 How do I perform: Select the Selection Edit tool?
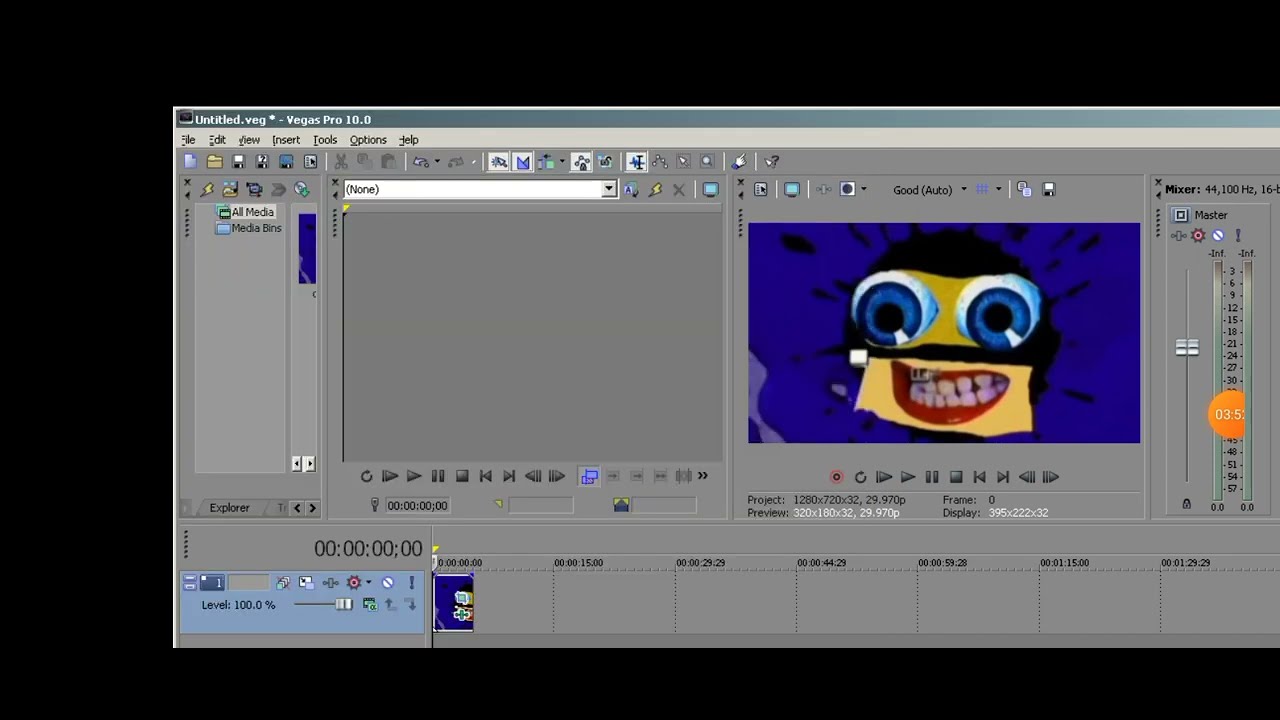click(x=684, y=161)
